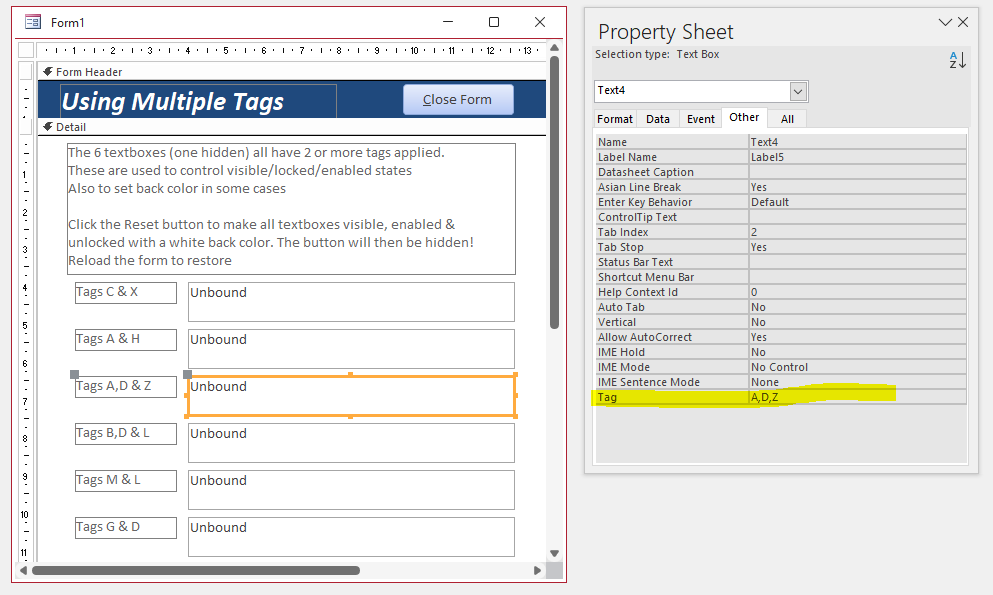Select the unbound textbox beside Tags B,D & L
This screenshot has height=595, width=993.
351,443
